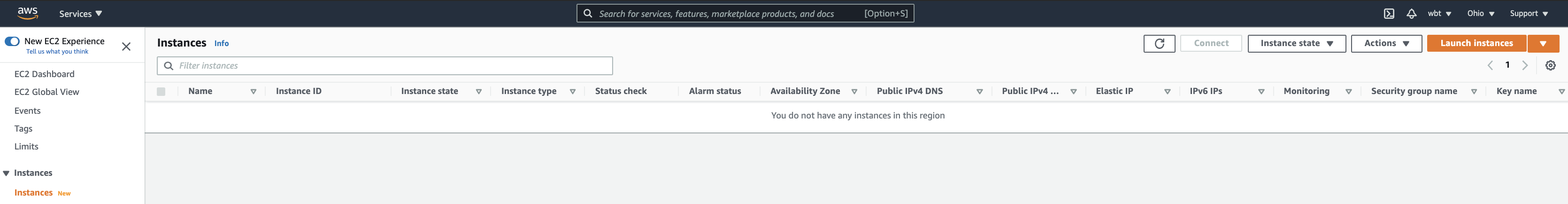Open the Instances Info link
The image size is (1568, 204).
(x=222, y=43)
